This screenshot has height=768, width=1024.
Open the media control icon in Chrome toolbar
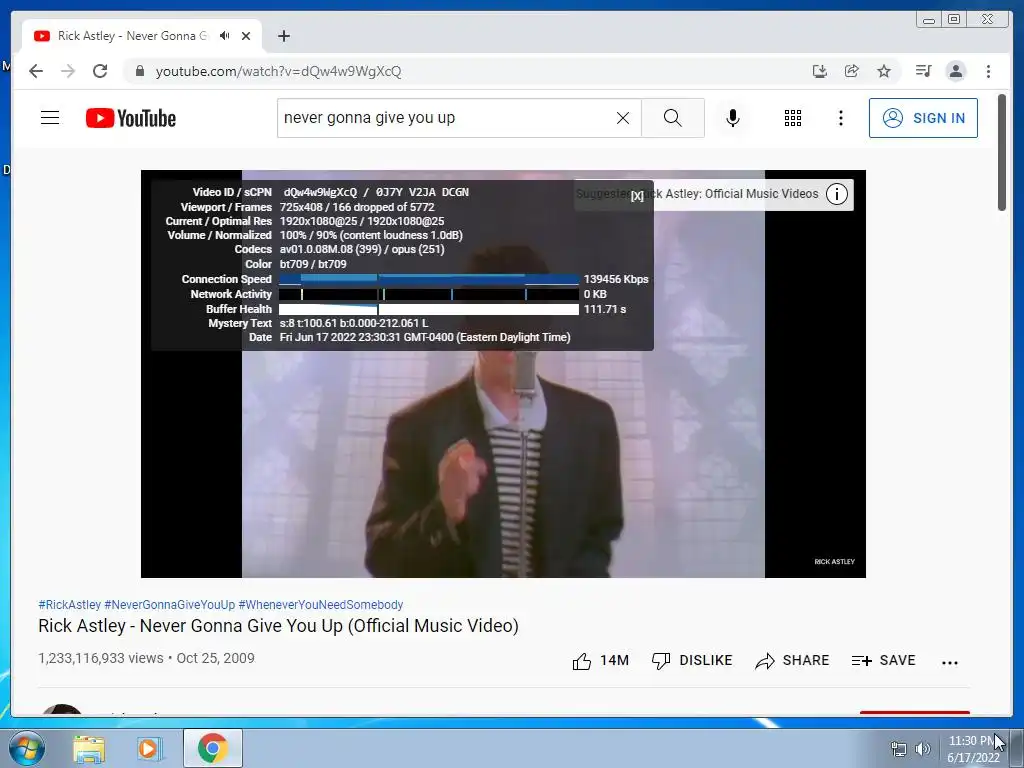pos(923,71)
